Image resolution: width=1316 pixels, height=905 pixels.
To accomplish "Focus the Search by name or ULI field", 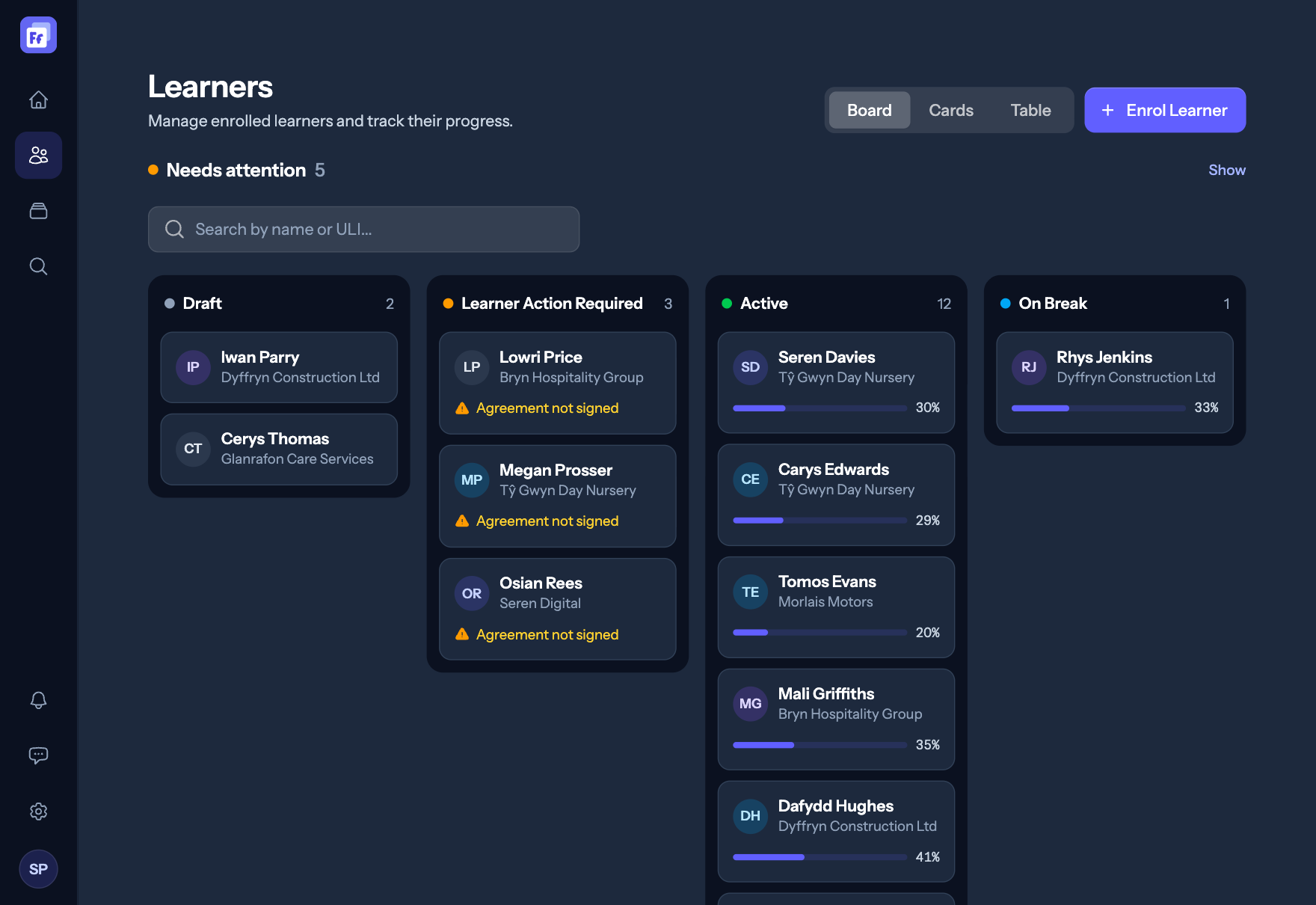I will click(x=363, y=230).
